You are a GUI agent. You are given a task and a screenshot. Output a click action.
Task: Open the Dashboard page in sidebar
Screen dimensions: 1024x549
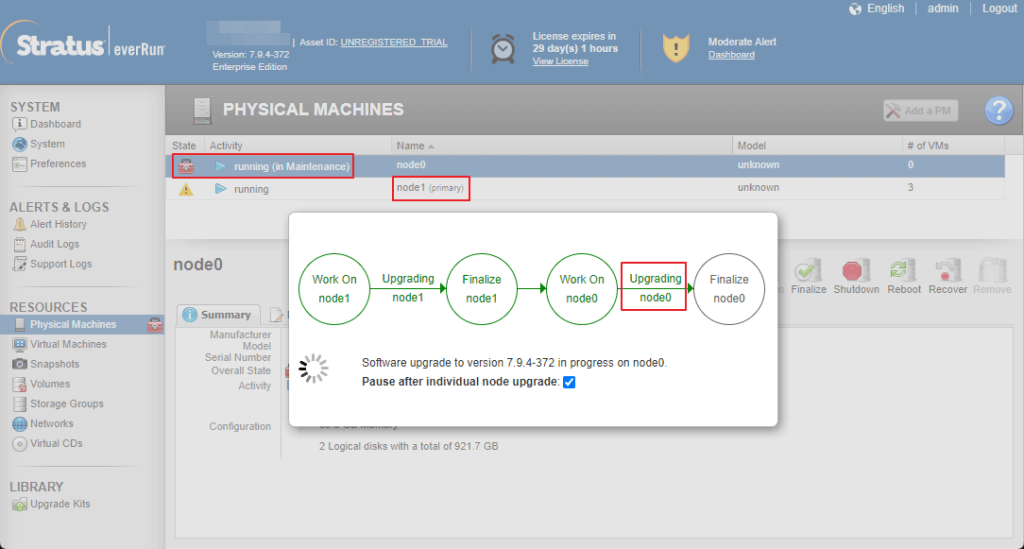[56, 124]
